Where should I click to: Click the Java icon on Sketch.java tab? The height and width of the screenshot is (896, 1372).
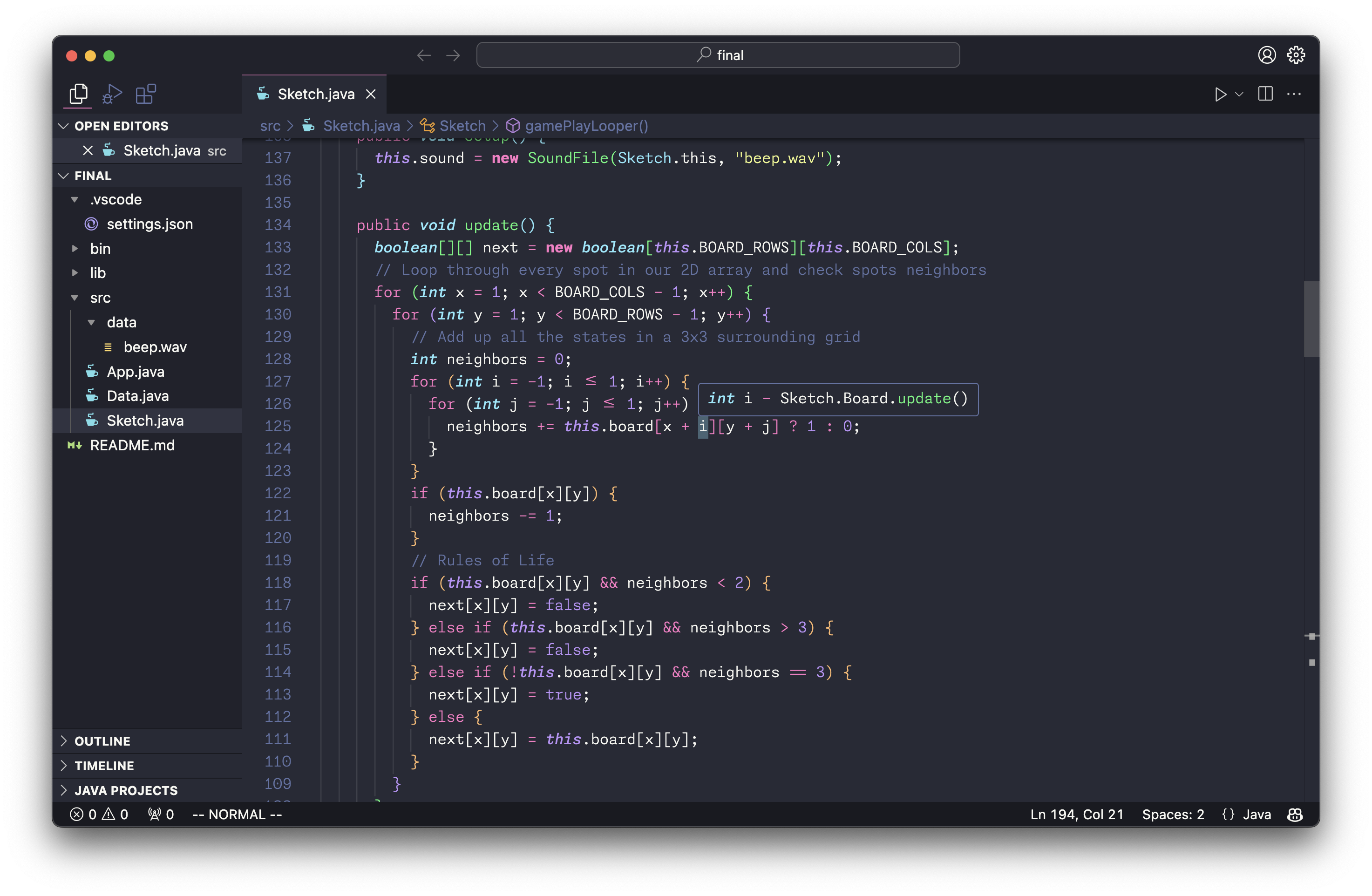pos(263,94)
